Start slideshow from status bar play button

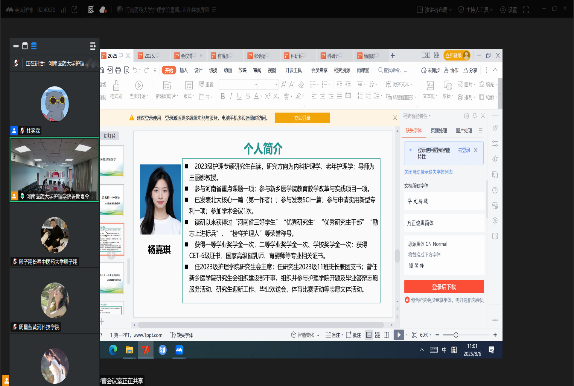(399, 335)
